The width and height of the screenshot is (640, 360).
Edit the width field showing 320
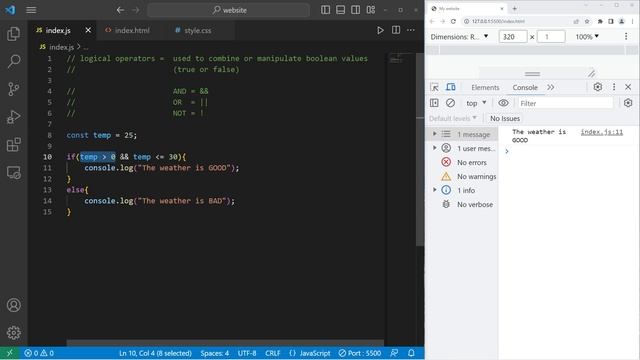(513, 37)
